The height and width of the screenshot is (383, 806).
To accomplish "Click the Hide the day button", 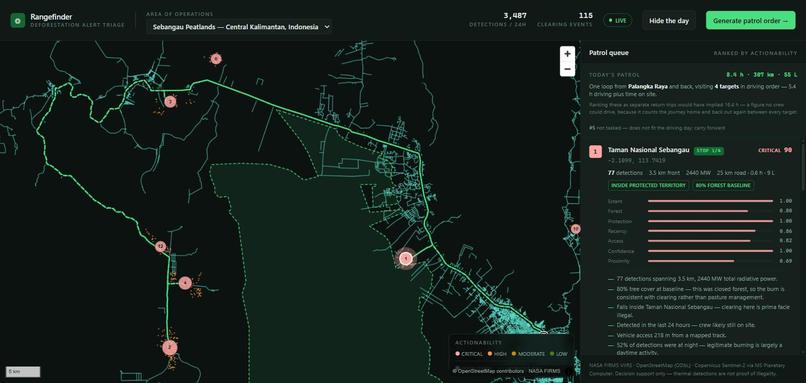I will tap(669, 21).
